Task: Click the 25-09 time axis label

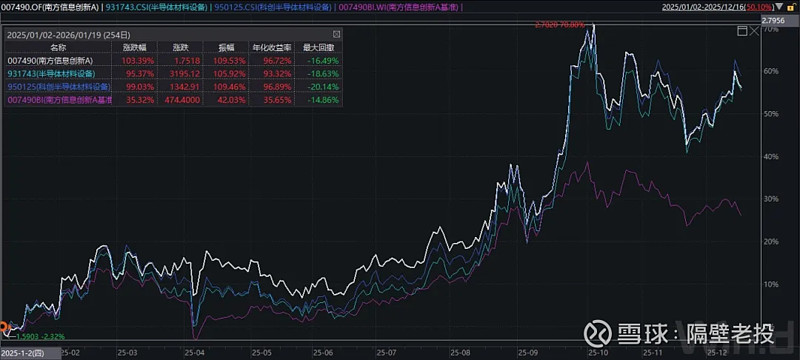Action: coord(527,352)
